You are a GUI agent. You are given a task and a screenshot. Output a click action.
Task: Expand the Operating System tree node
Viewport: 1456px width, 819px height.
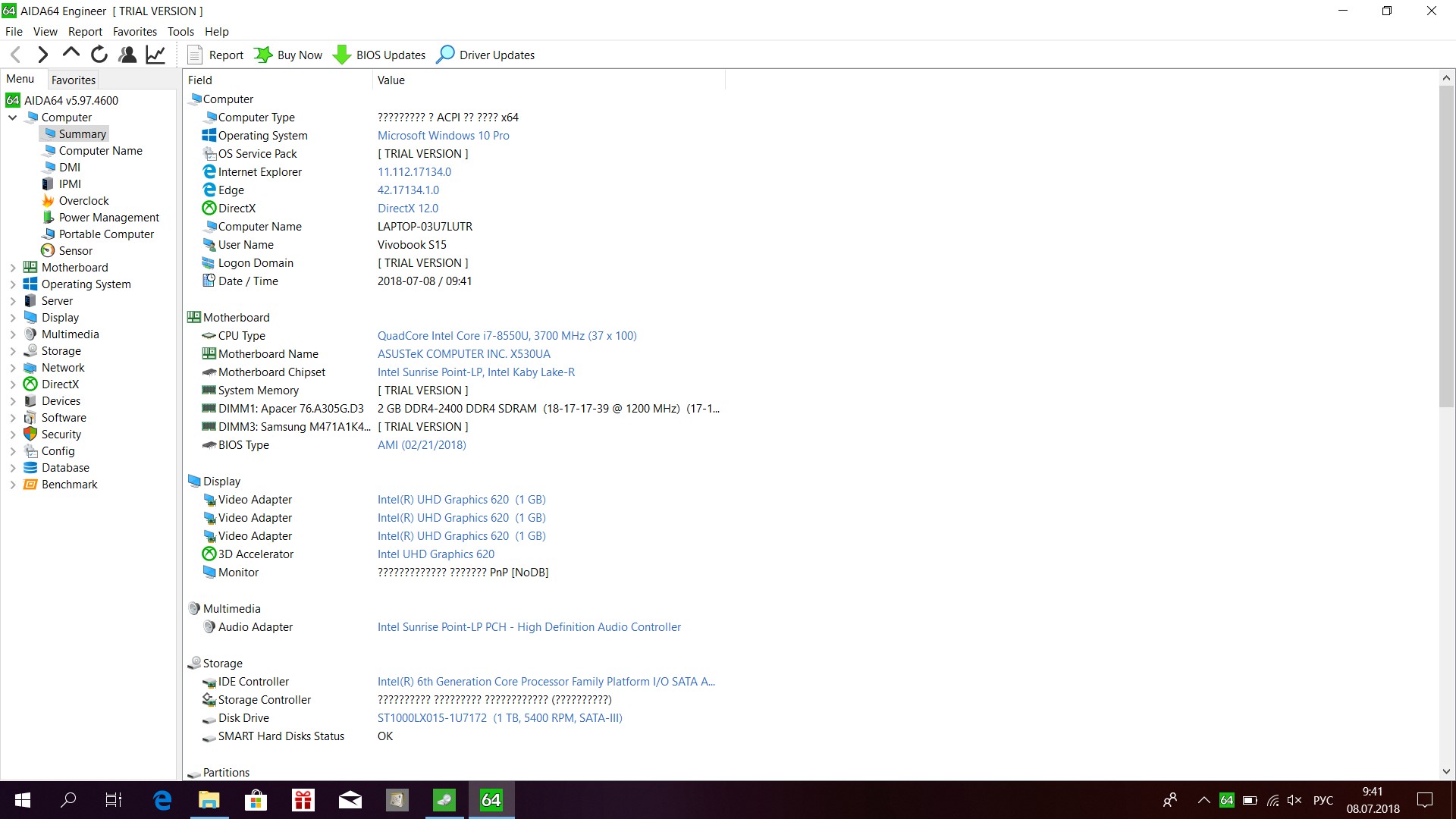tap(13, 284)
